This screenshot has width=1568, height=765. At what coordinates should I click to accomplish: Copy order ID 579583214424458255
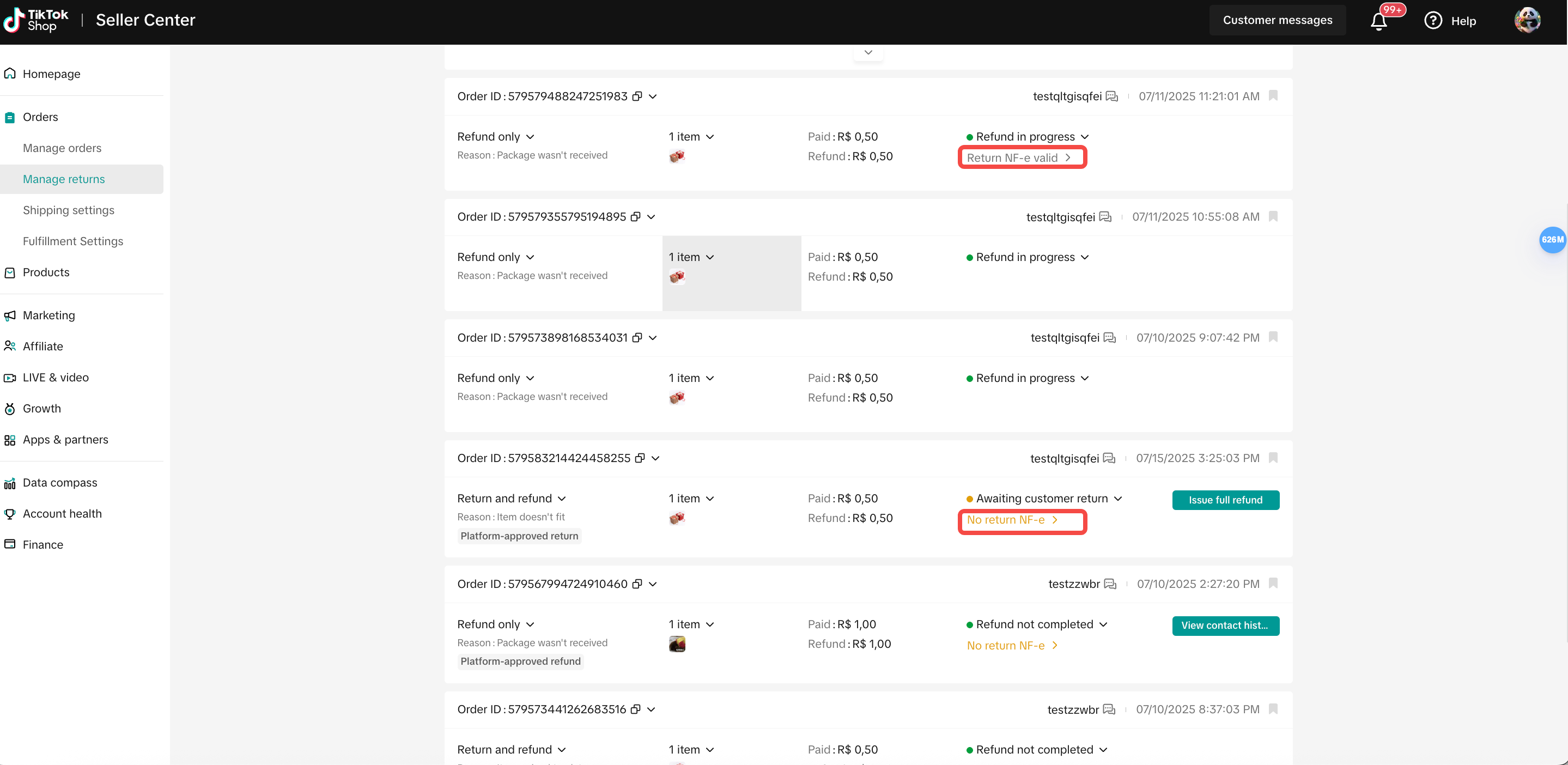click(x=640, y=458)
